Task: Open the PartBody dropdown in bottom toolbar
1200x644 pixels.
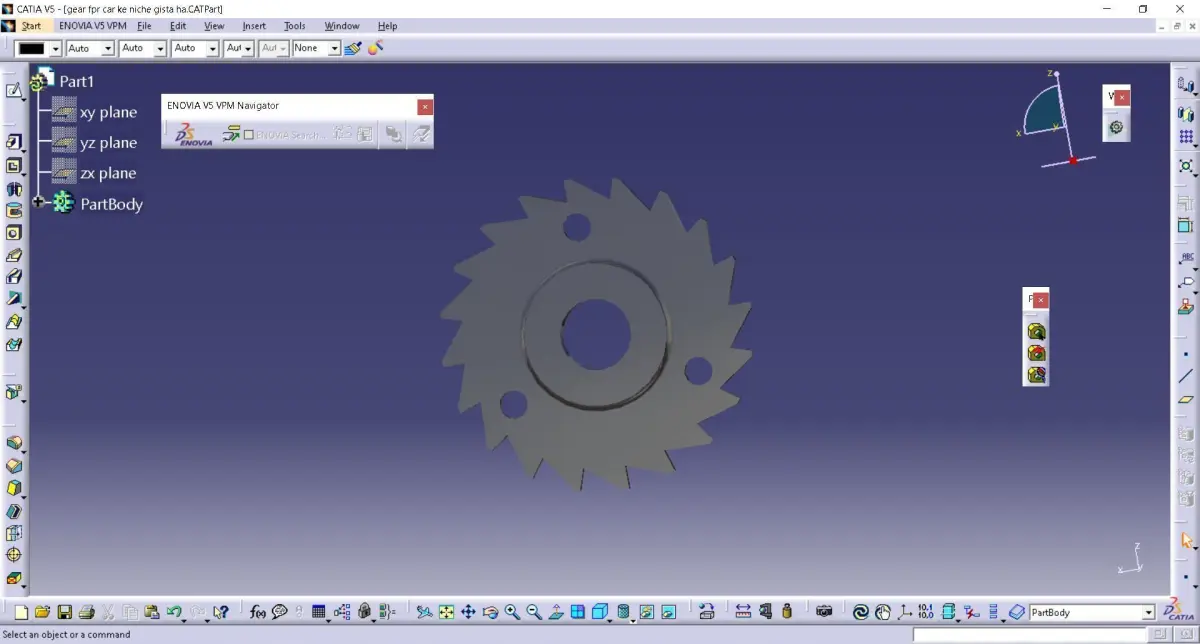Action: 1149,612
